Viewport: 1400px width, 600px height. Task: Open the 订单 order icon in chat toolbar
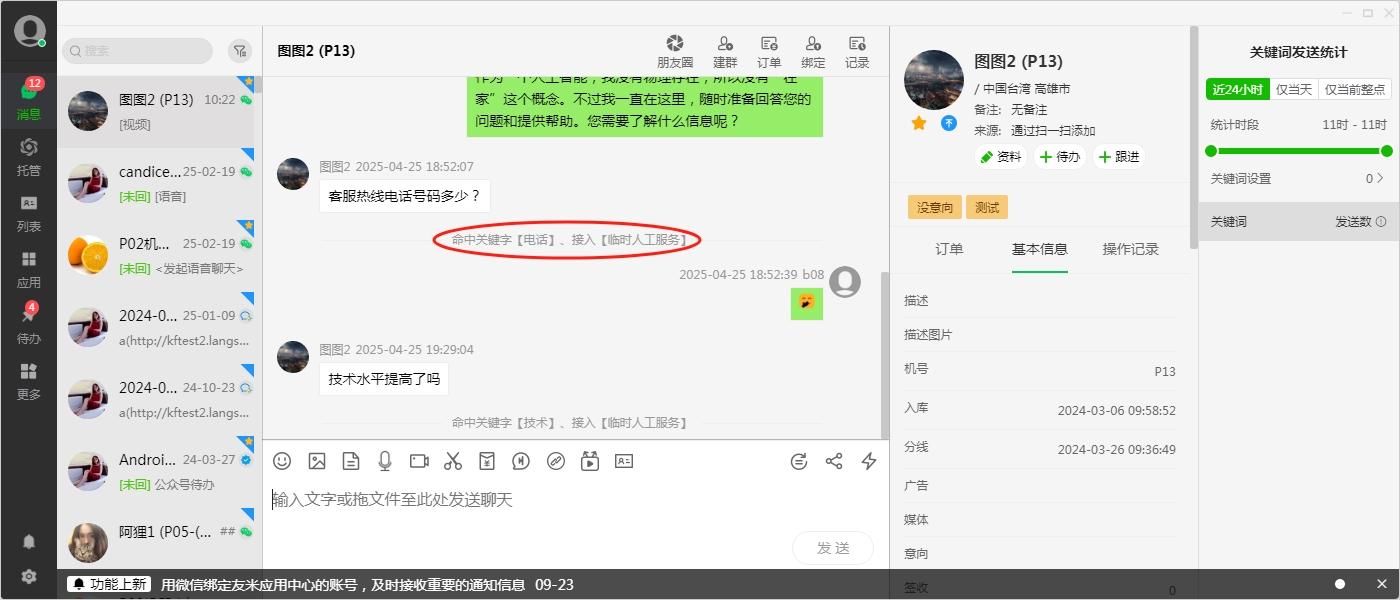click(769, 50)
